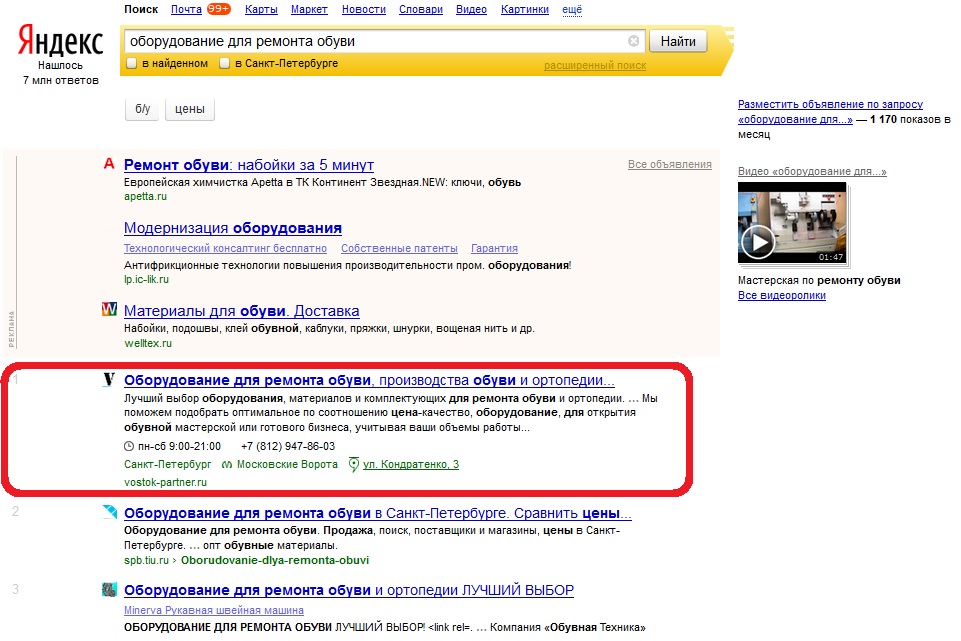This screenshot has width=961, height=641.
Task: Open the Картинки service
Action: pyautogui.click(x=525, y=9)
